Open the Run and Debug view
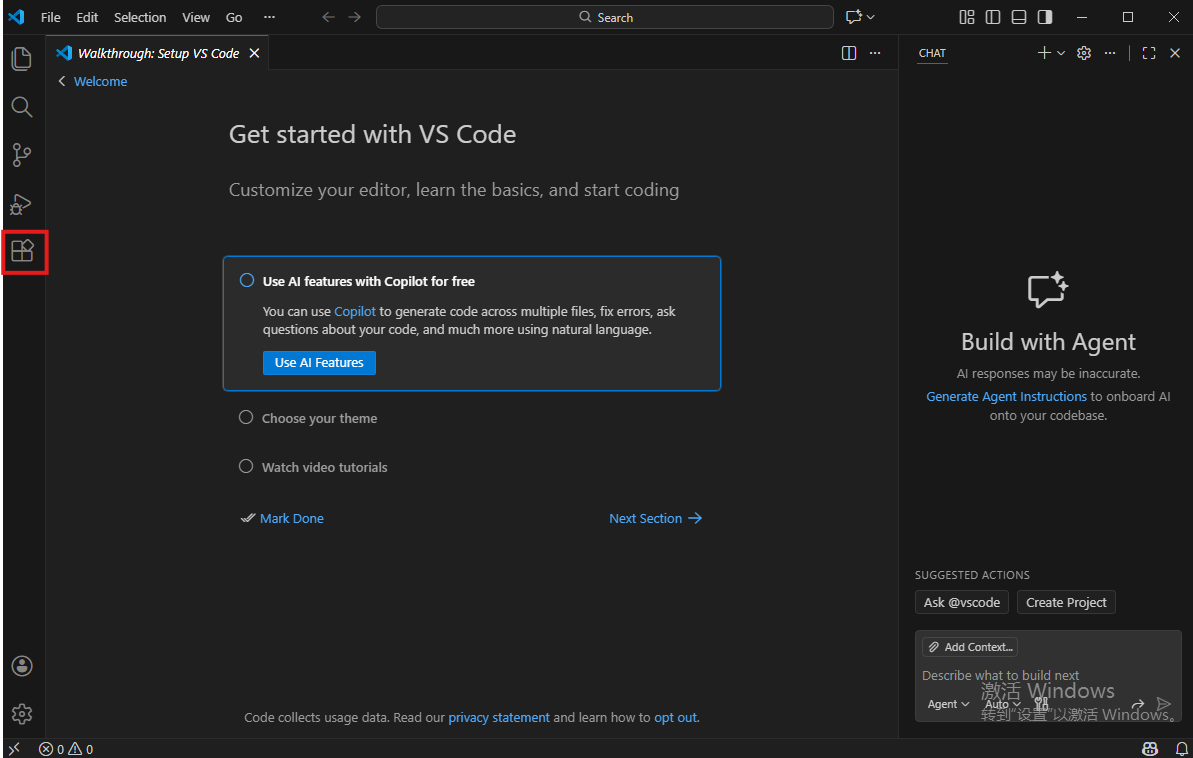The width and height of the screenshot is (1193, 758). (22, 204)
